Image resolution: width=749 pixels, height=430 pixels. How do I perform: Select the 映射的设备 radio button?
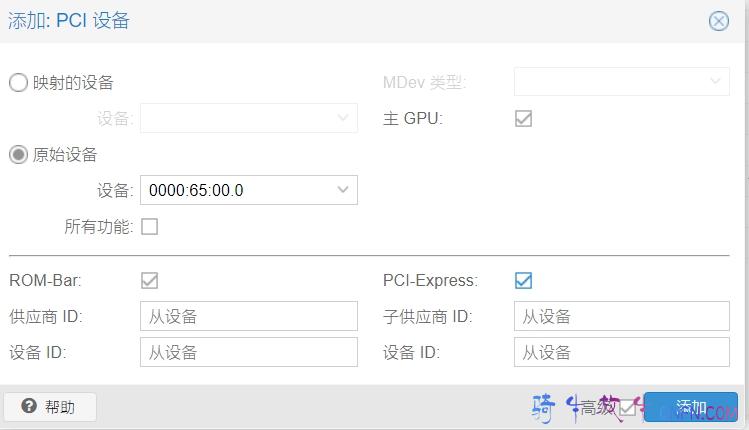pyautogui.click(x=18, y=83)
